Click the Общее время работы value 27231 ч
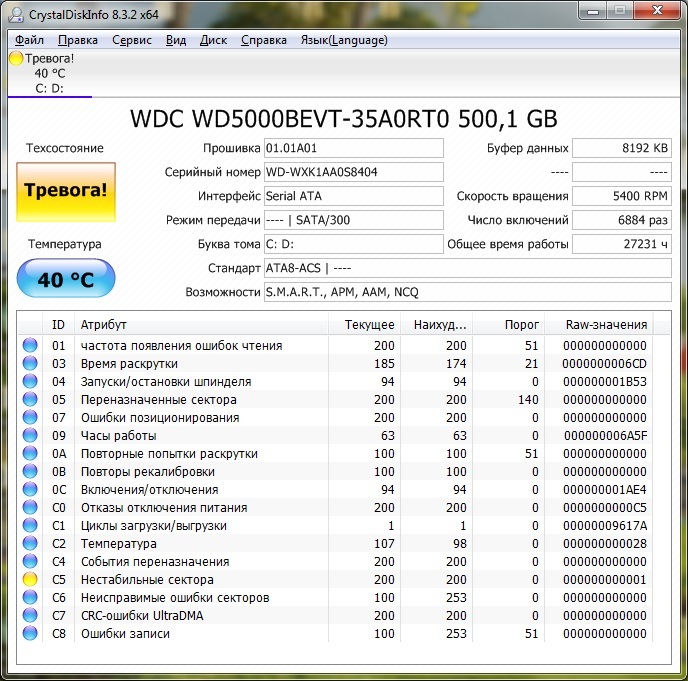The height and width of the screenshot is (681, 688). (622, 244)
